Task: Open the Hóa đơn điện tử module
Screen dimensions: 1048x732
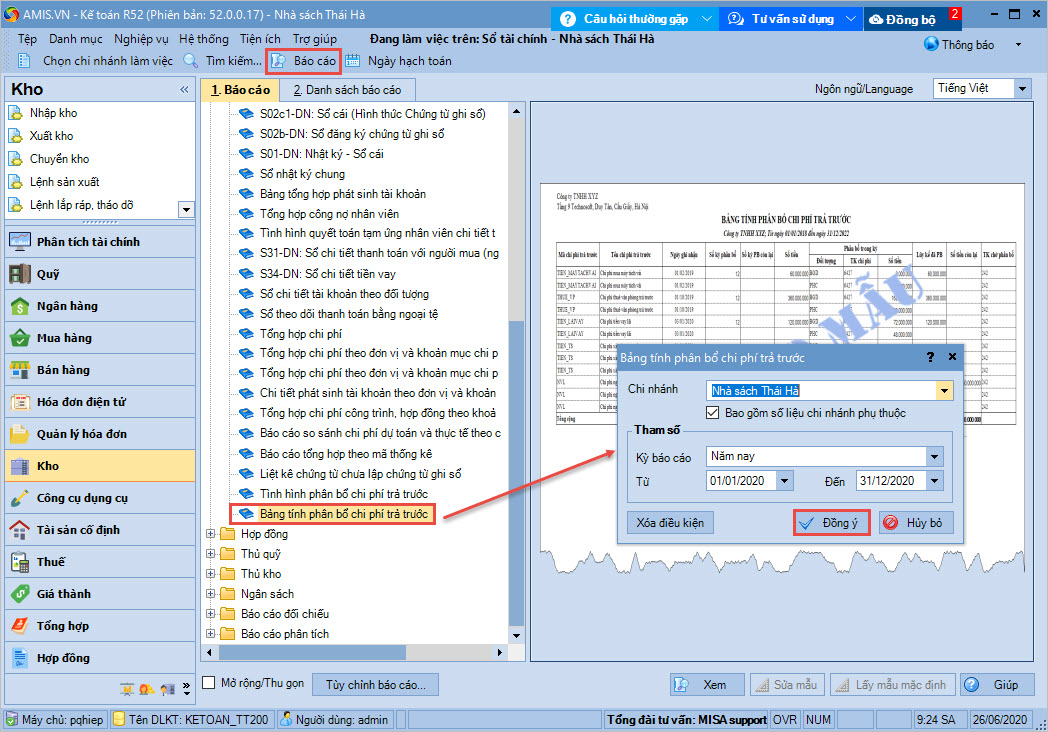Action: pyautogui.click(x=80, y=402)
